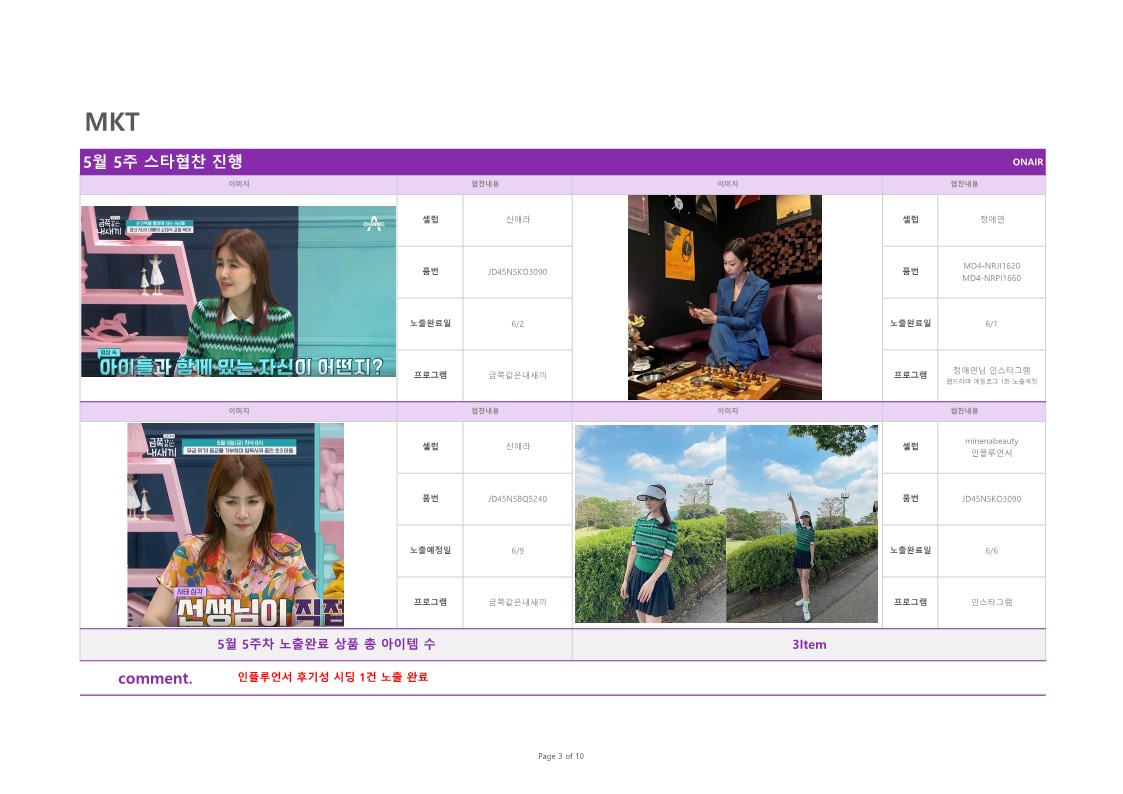This screenshot has width=1123, height=794.
Task: Select the celebrity minenabeauty 인플루언서
Action: coord(992,447)
